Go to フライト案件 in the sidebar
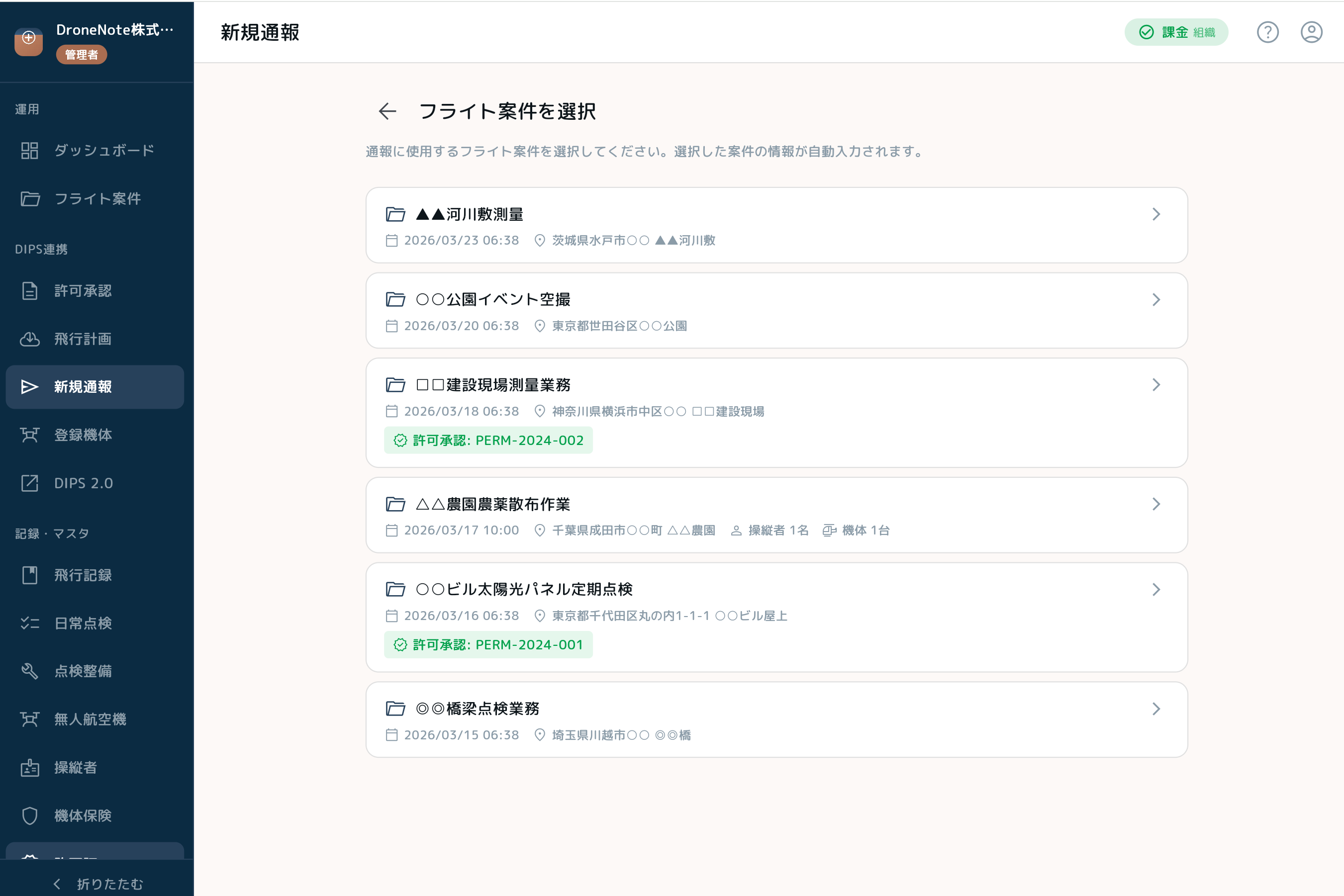This screenshot has width=1344, height=896. pos(97,198)
